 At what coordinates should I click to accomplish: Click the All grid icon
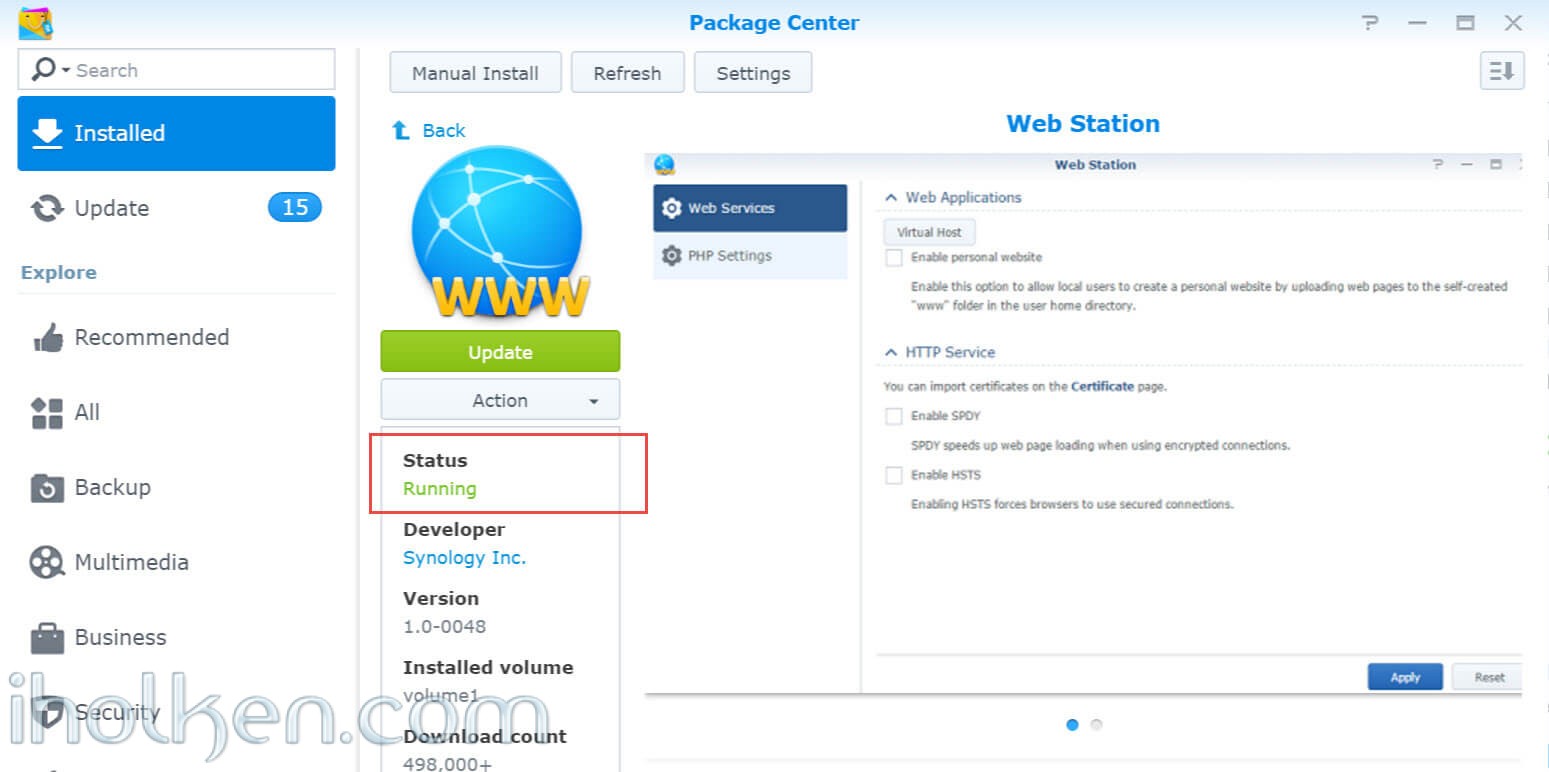47,413
